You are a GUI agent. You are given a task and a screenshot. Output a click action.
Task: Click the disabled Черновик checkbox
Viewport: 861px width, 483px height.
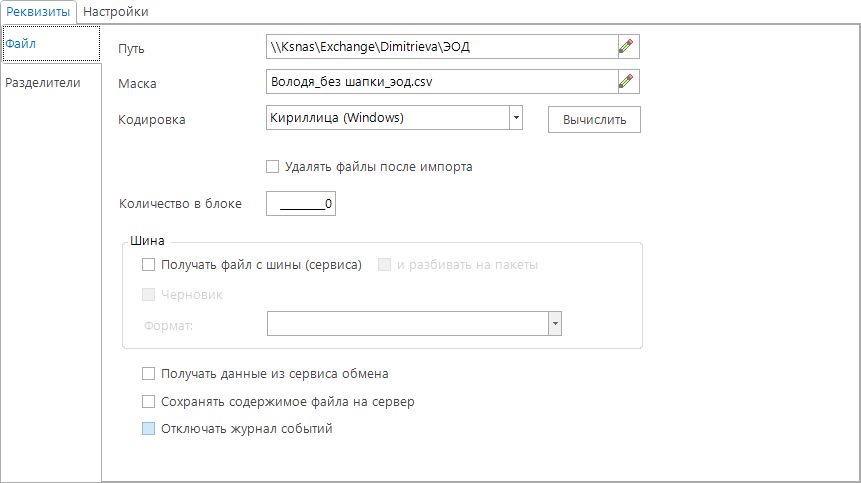[149, 295]
